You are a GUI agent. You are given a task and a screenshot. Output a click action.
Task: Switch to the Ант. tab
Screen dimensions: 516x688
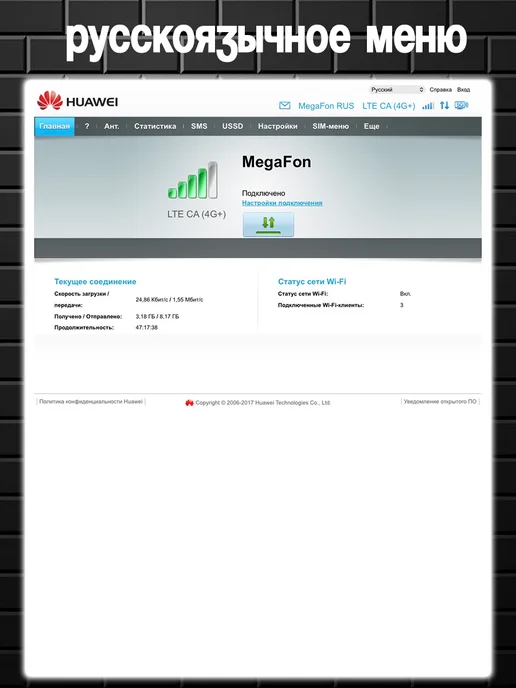(x=111, y=126)
